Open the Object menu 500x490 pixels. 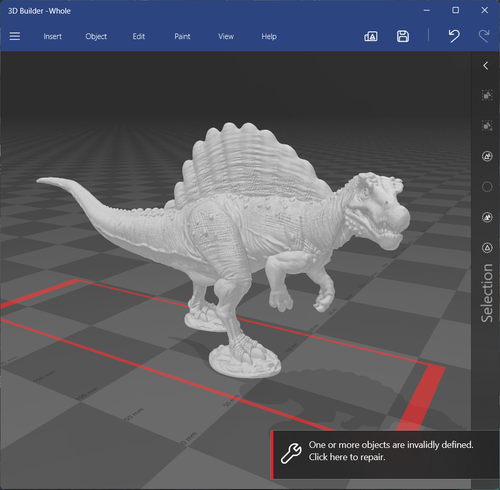(x=96, y=36)
